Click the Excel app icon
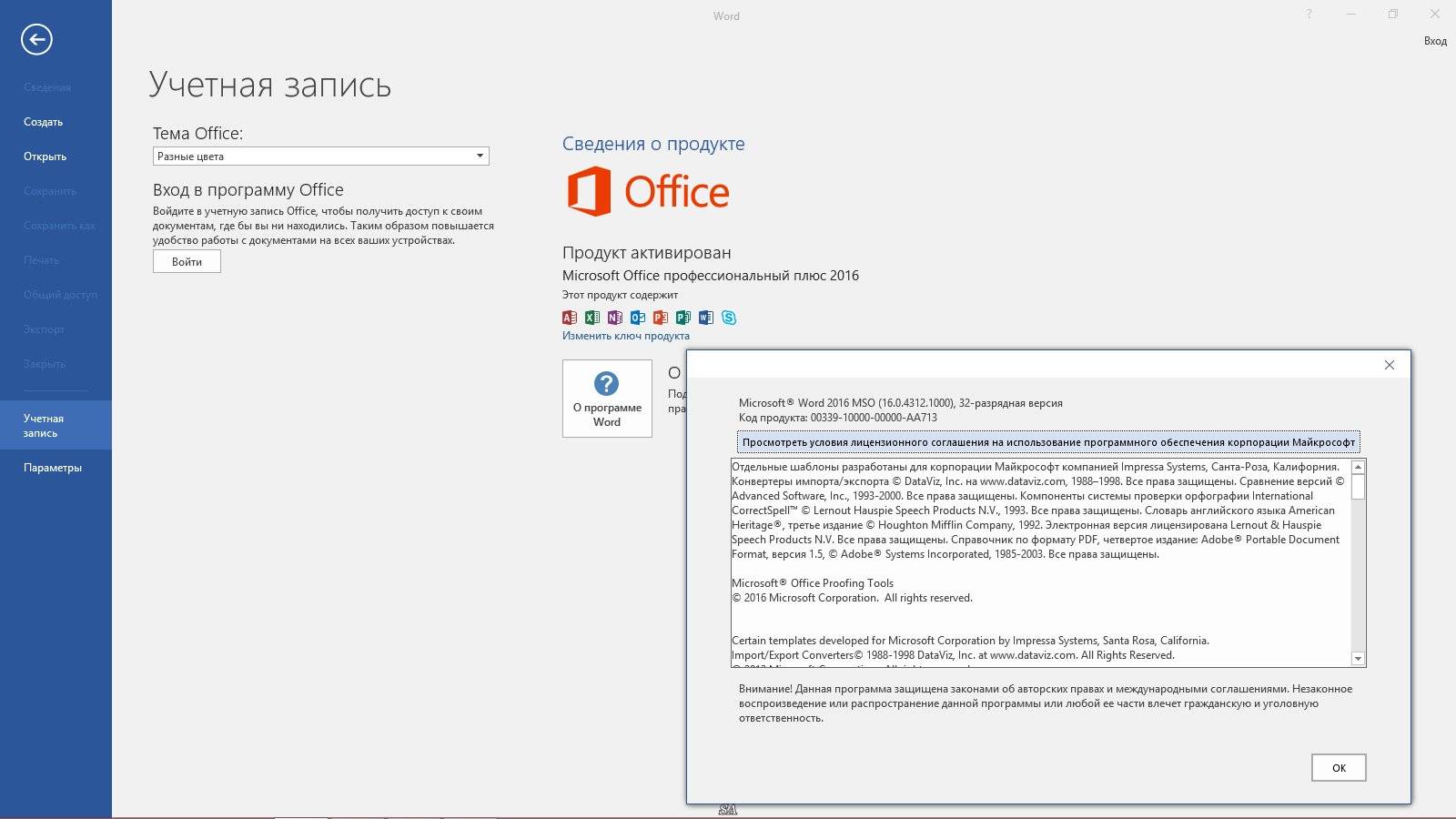The image size is (1456, 819). click(592, 318)
